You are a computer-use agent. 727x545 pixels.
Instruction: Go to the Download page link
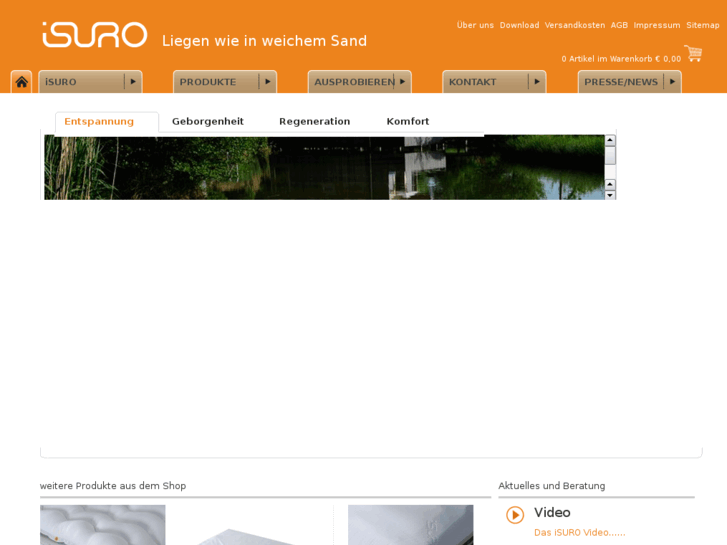coord(519,25)
